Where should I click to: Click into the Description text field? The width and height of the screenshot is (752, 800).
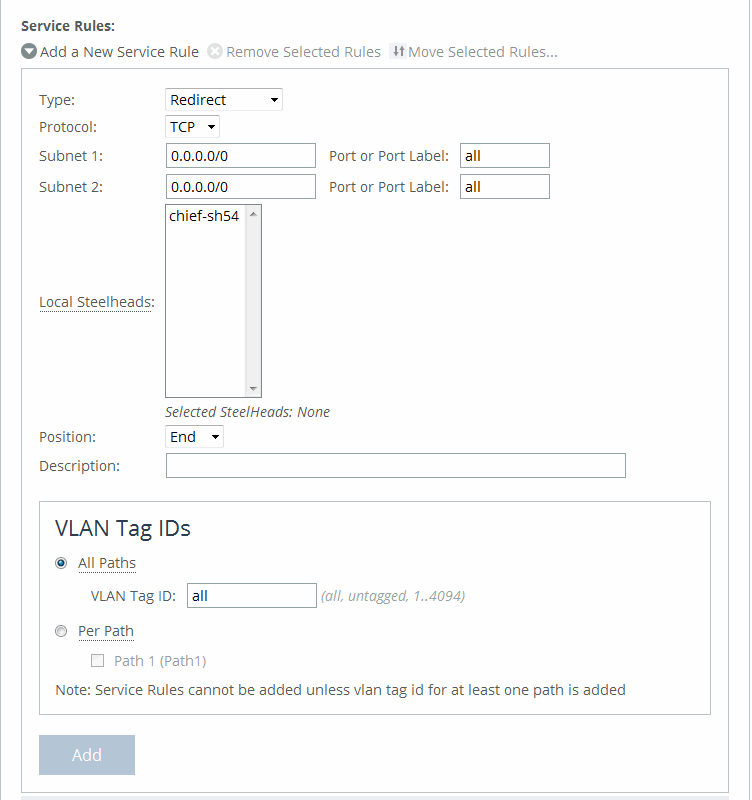click(x=395, y=466)
